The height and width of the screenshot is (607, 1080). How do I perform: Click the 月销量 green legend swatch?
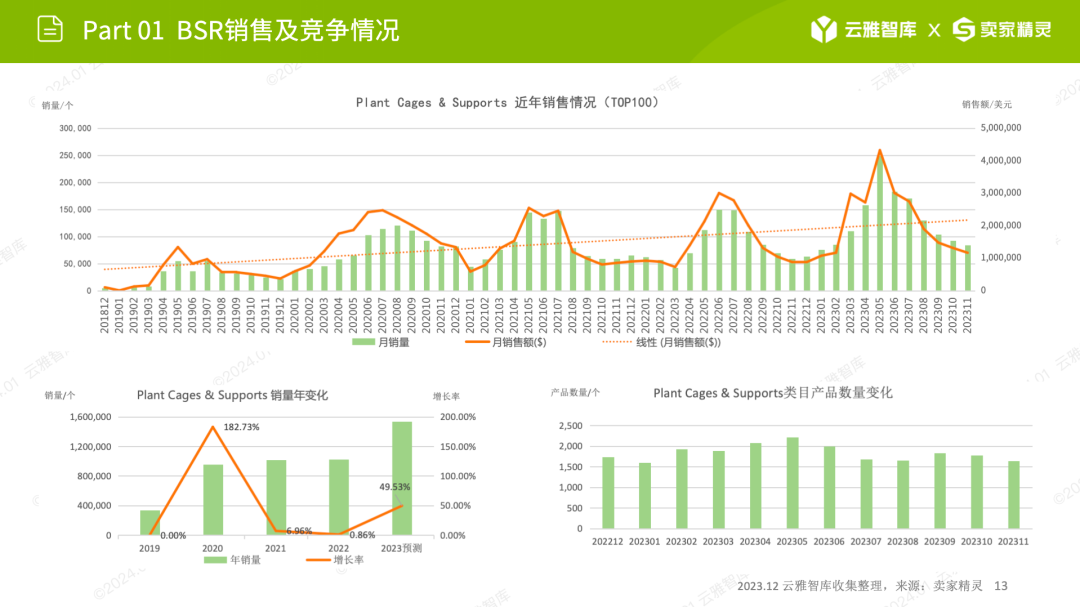pyautogui.click(x=363, y=342)
